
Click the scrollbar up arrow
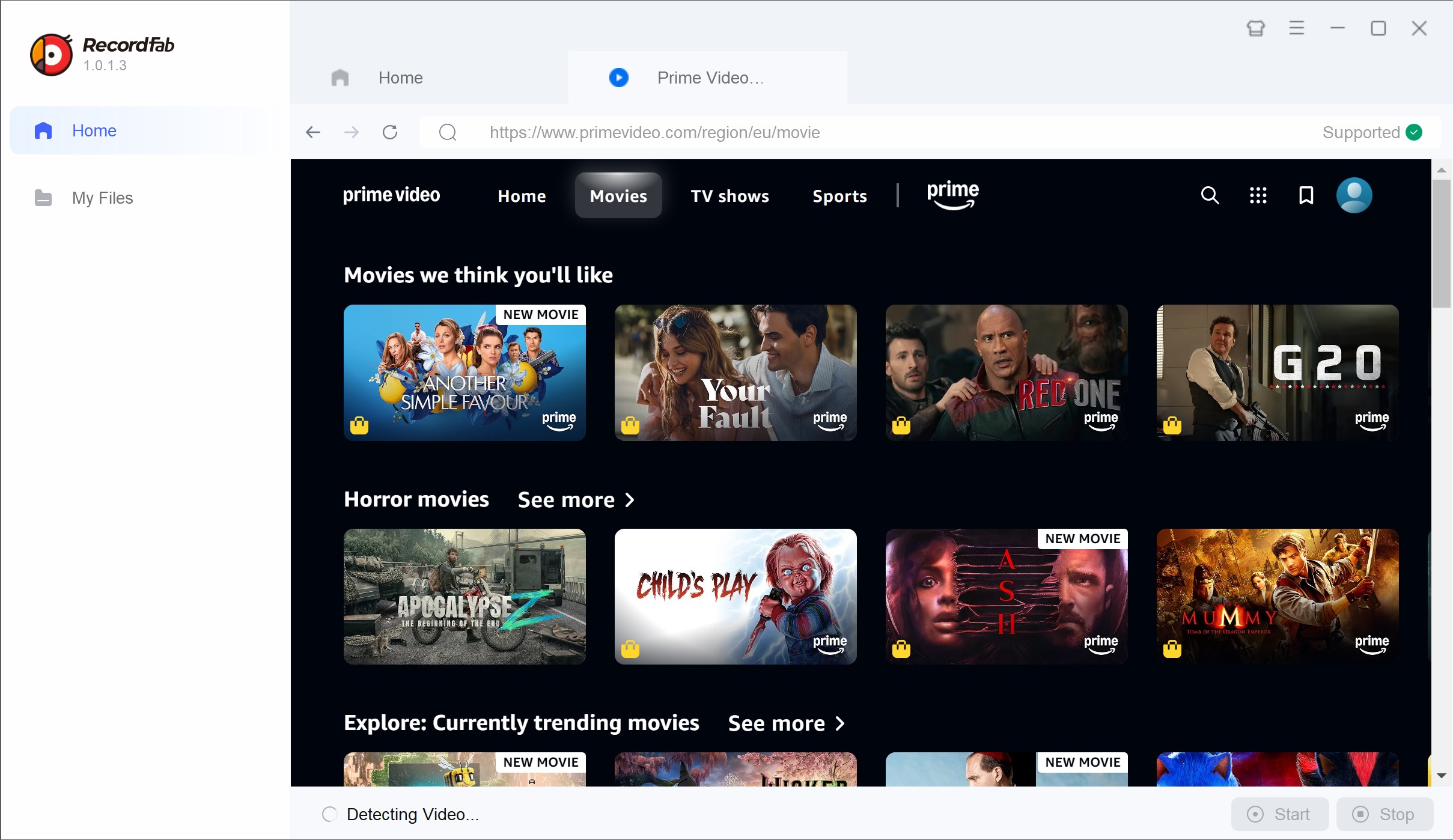[x=1442, y=170]
